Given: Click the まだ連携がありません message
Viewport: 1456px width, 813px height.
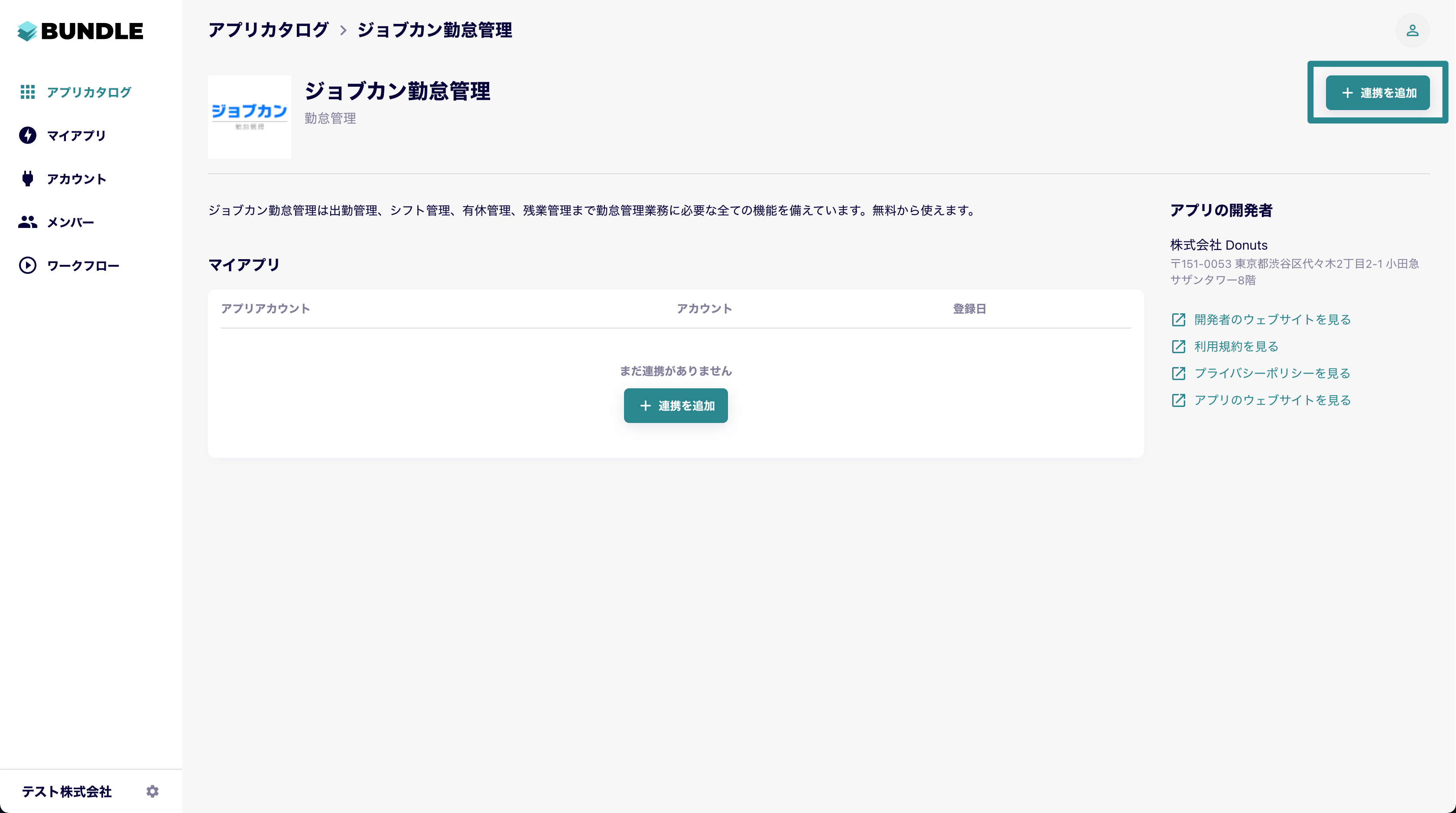Looking at the screenshot, I should [676, 371].
